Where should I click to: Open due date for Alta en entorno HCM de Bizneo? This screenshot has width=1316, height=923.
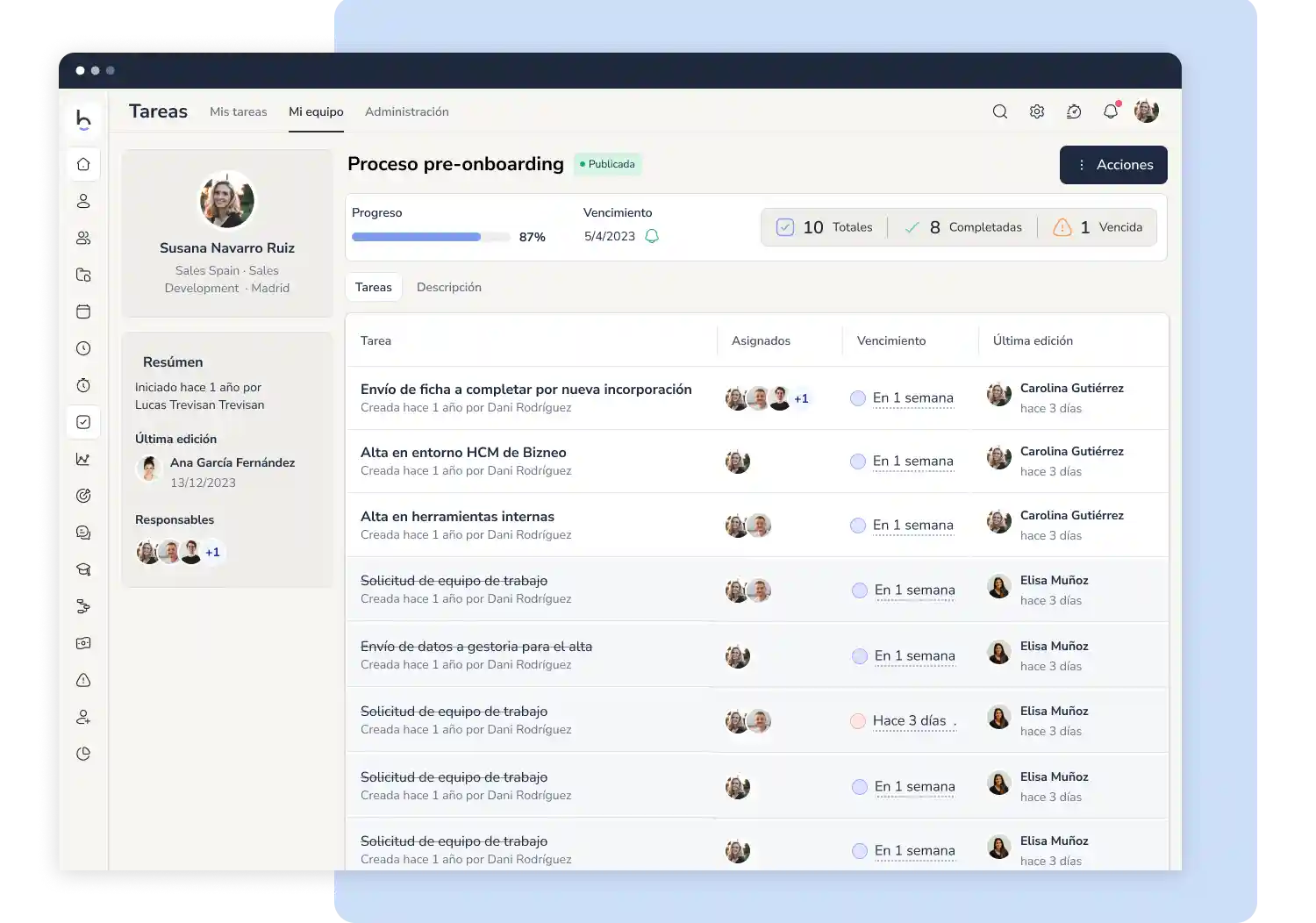tap(913, 461)
